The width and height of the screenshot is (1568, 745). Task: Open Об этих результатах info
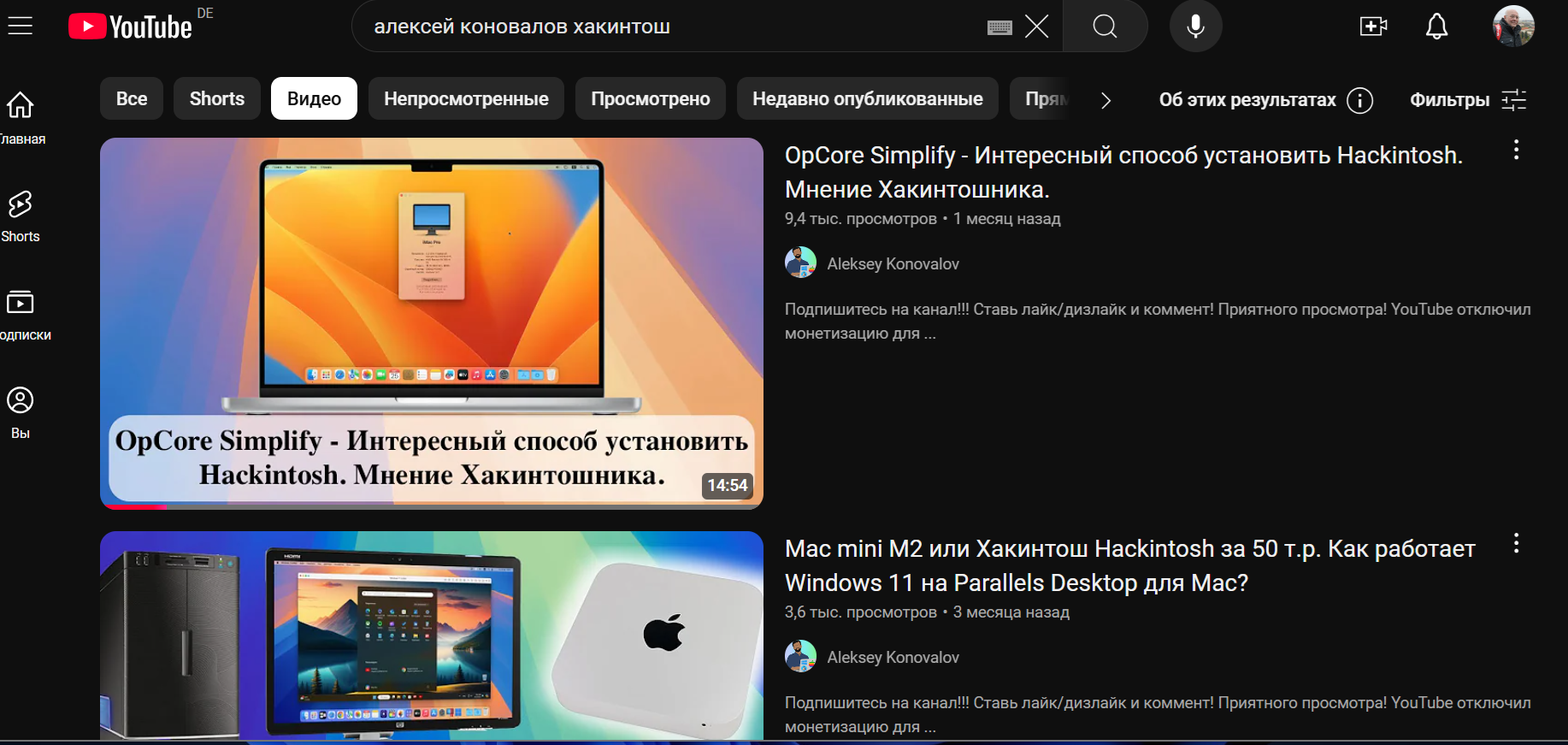click(x=1265, y=100)
